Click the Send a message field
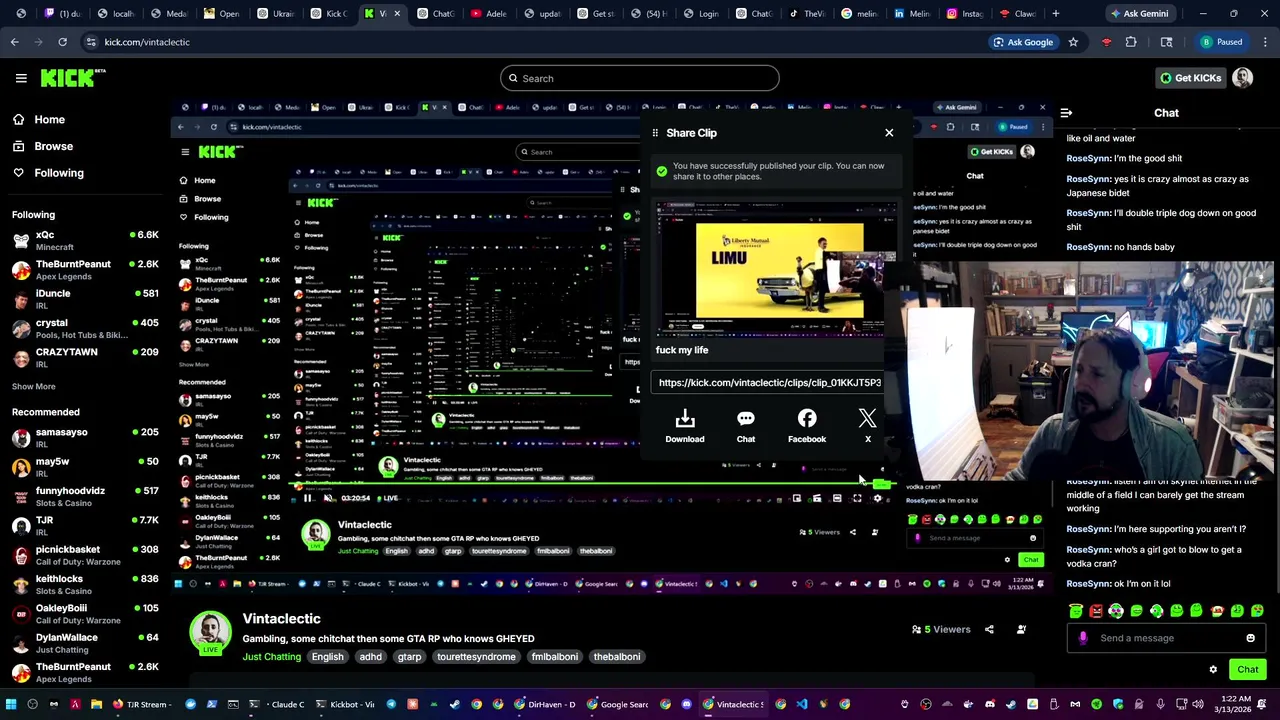Screen dimensions: 1280x720 [1165, 638]
